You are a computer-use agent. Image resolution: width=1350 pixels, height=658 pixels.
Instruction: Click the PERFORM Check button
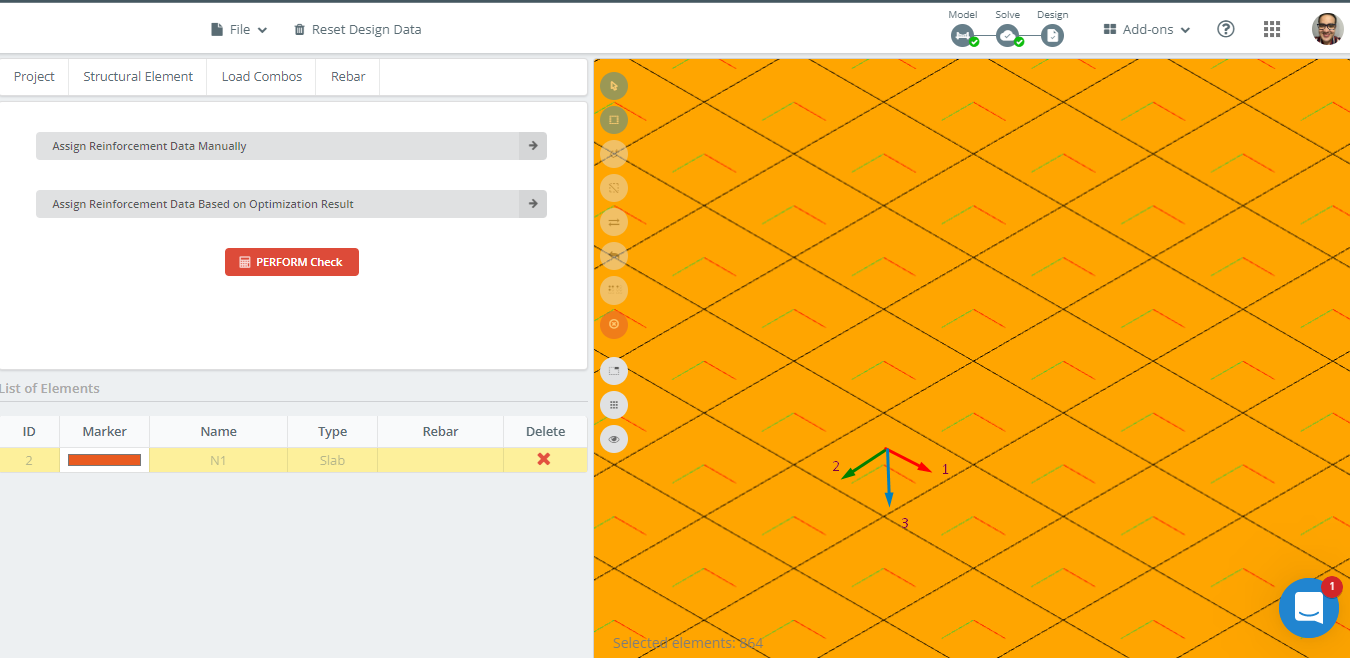click(x=292, y=262)
